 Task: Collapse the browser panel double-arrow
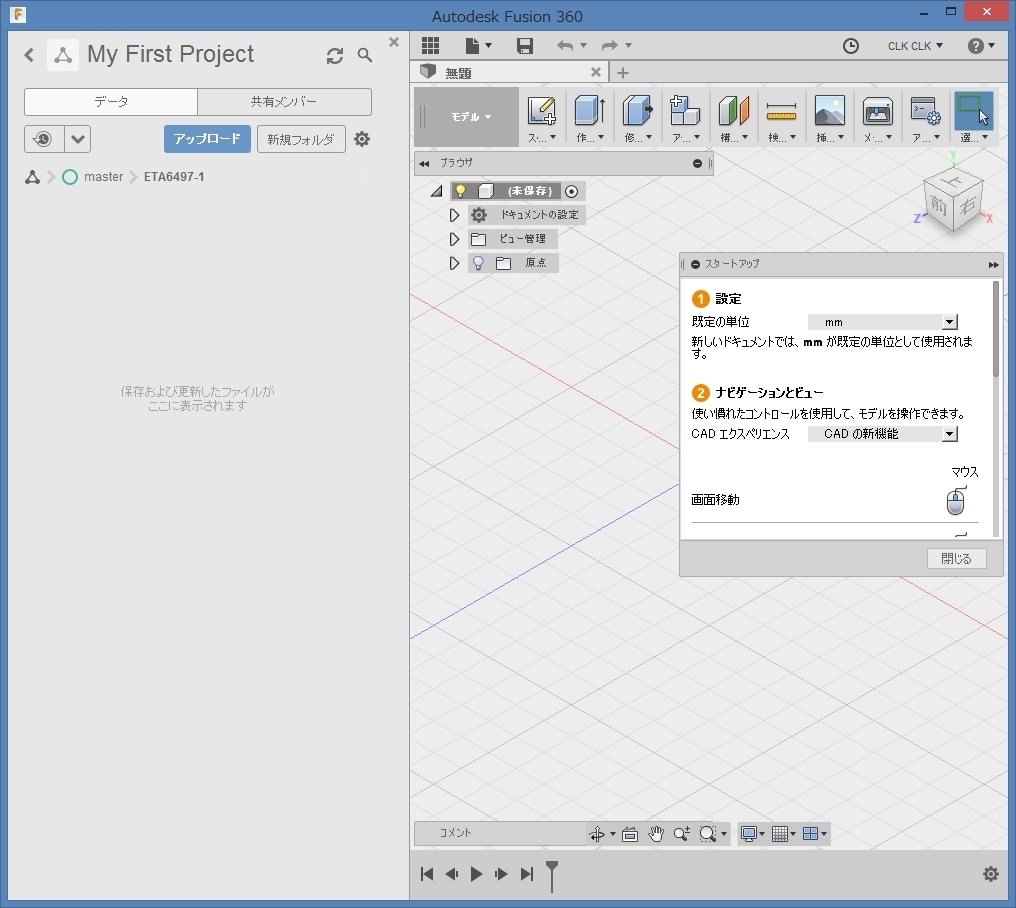click(x=424, y=163)
